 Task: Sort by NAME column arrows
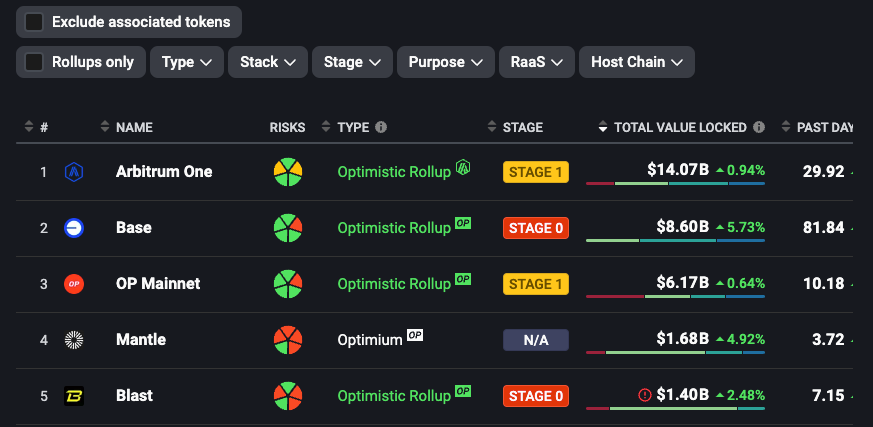point(105,127)
